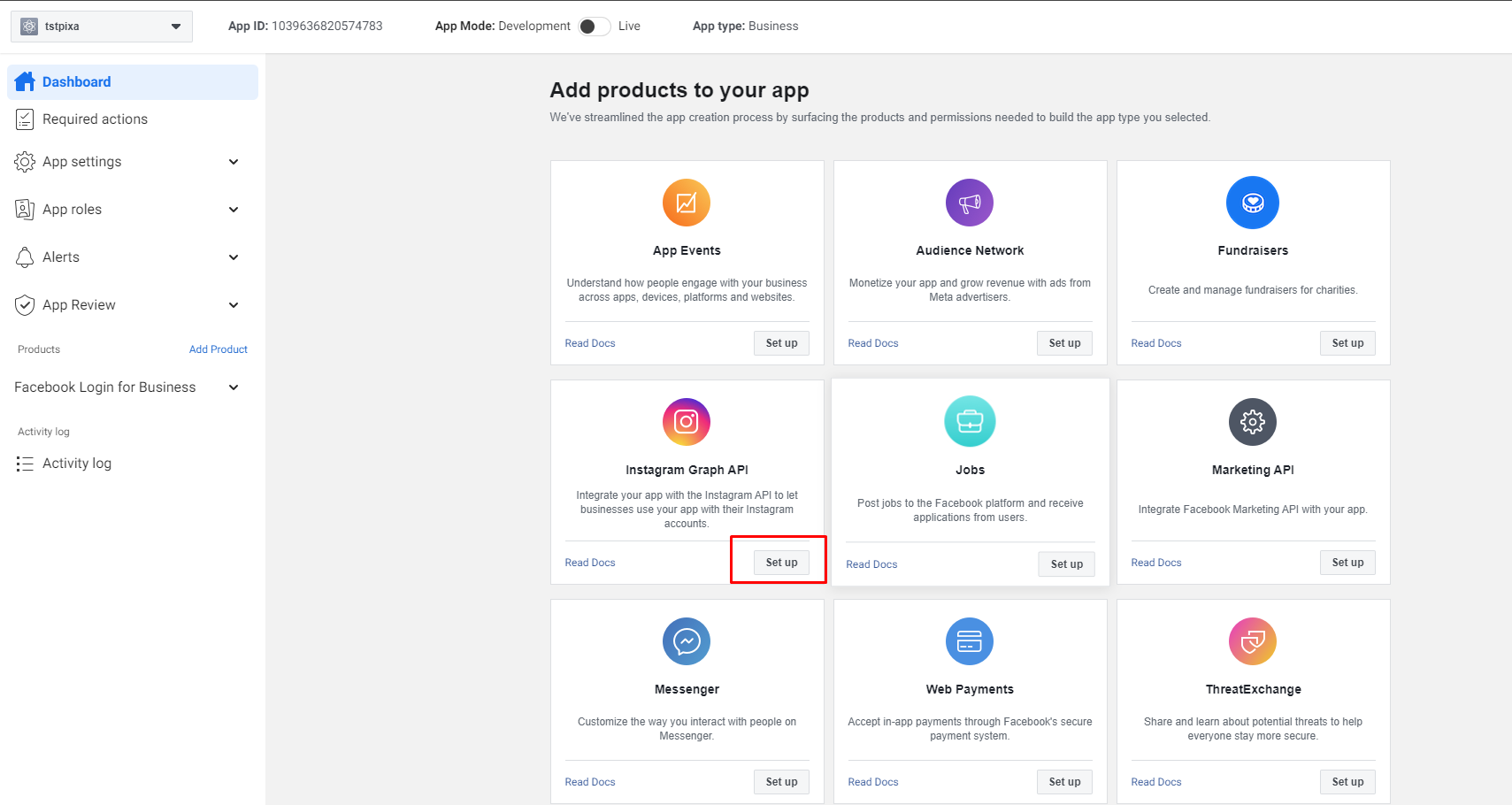
Task: Click the Dashboard home icon
Action: pyautogui.click(x=25, y=81)
